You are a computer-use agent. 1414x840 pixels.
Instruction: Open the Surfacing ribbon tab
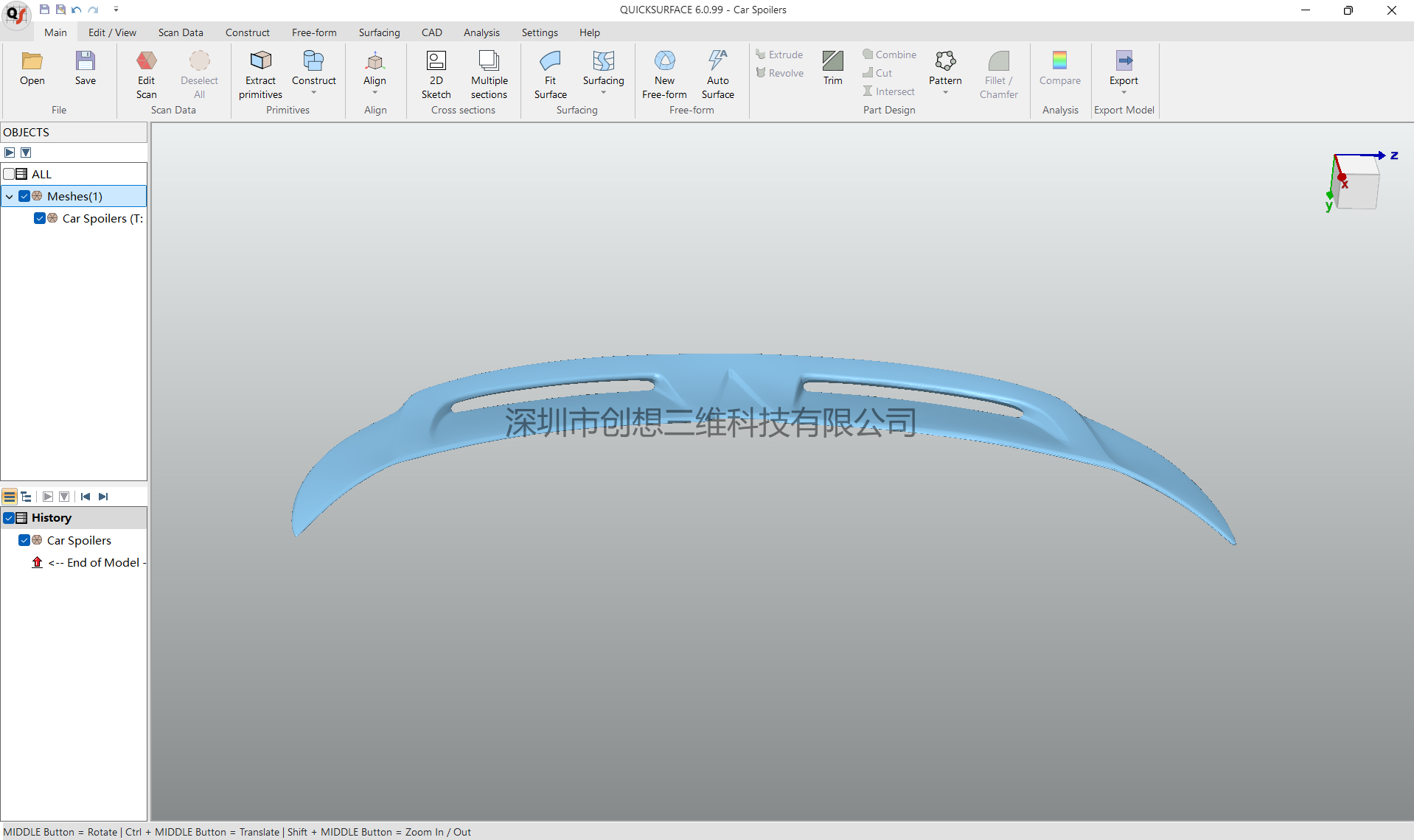pyautogui.click(x=379, y=32)
